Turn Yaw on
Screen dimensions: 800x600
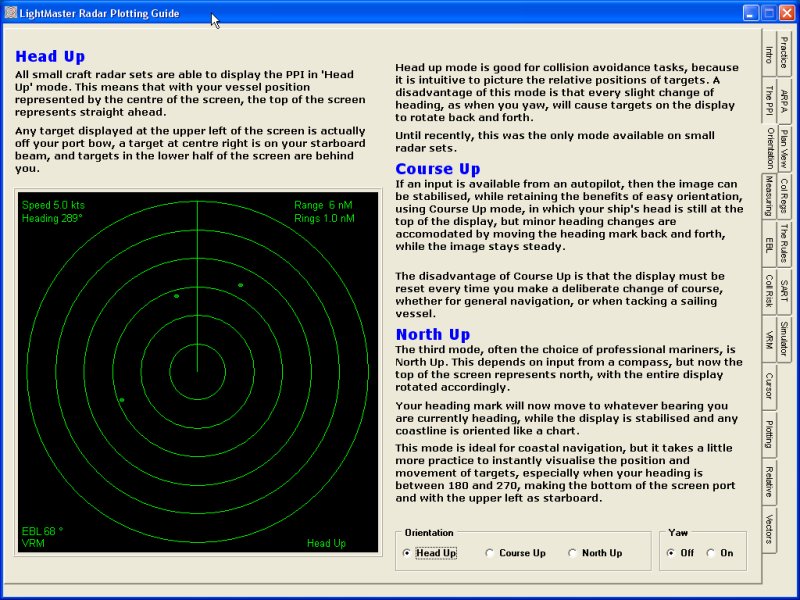pos(710,553)
